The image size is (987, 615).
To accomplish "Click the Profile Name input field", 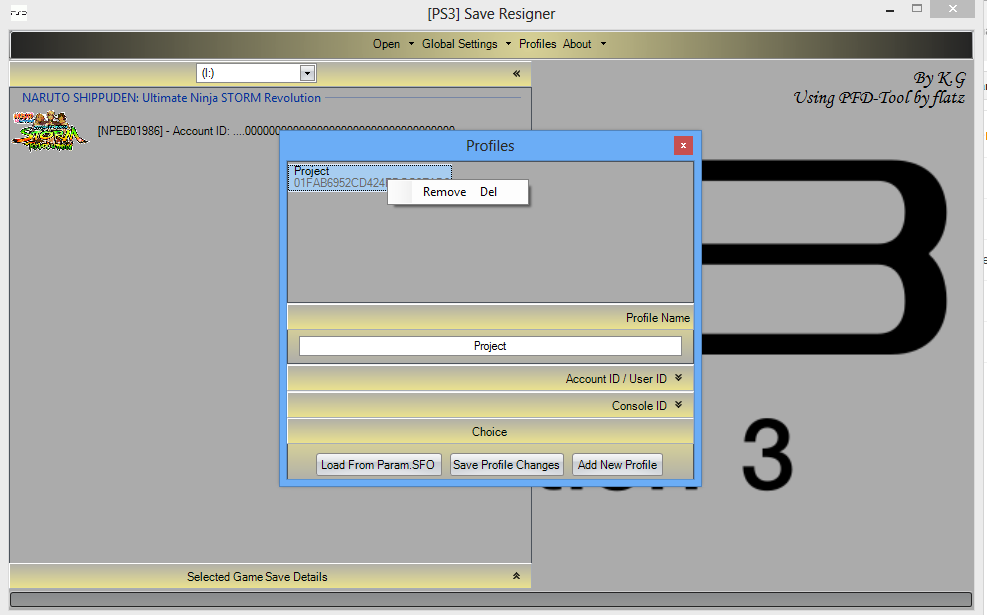I will [490, 346].
